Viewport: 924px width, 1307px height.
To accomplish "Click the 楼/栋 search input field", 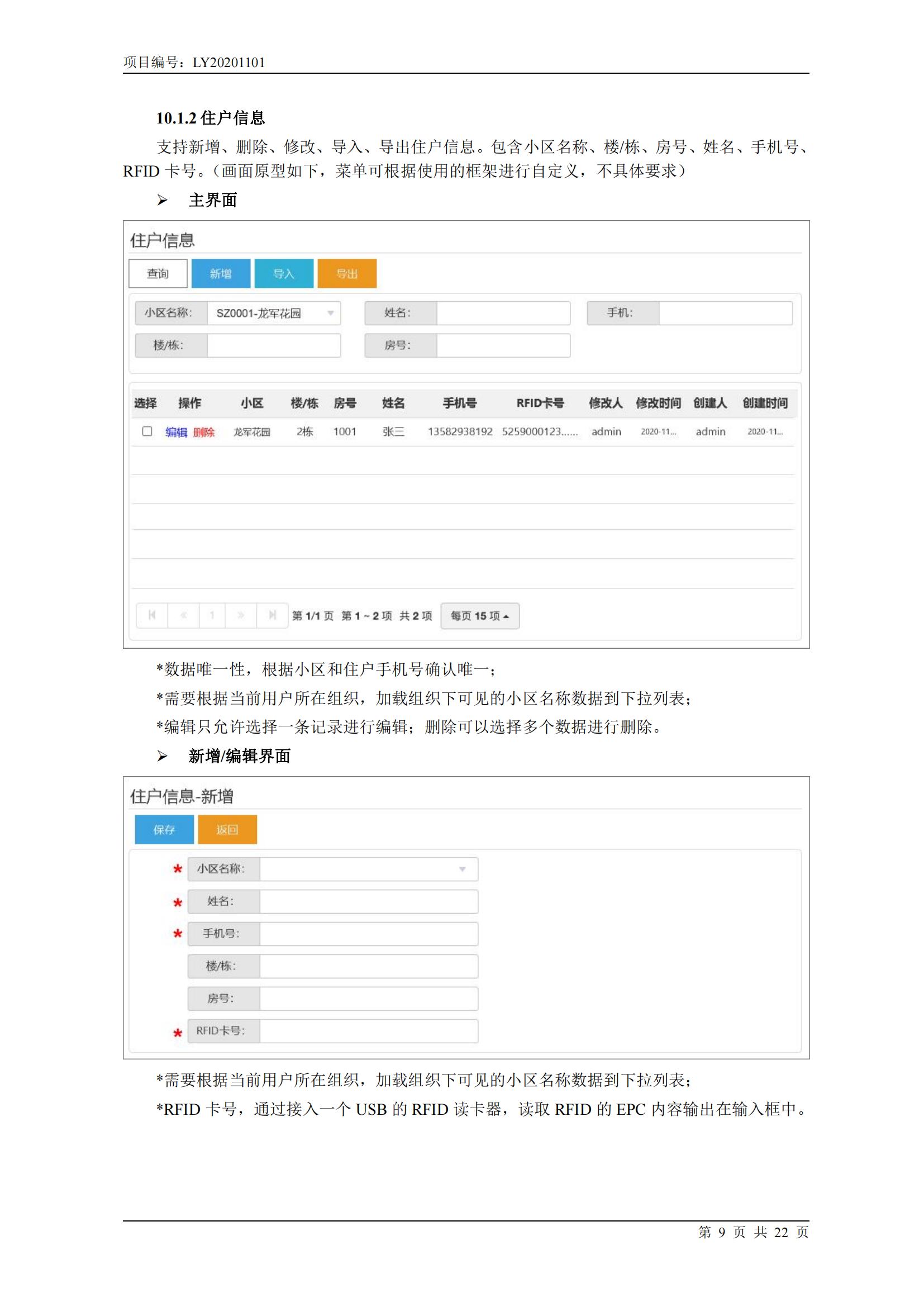I will pos(274,345).
